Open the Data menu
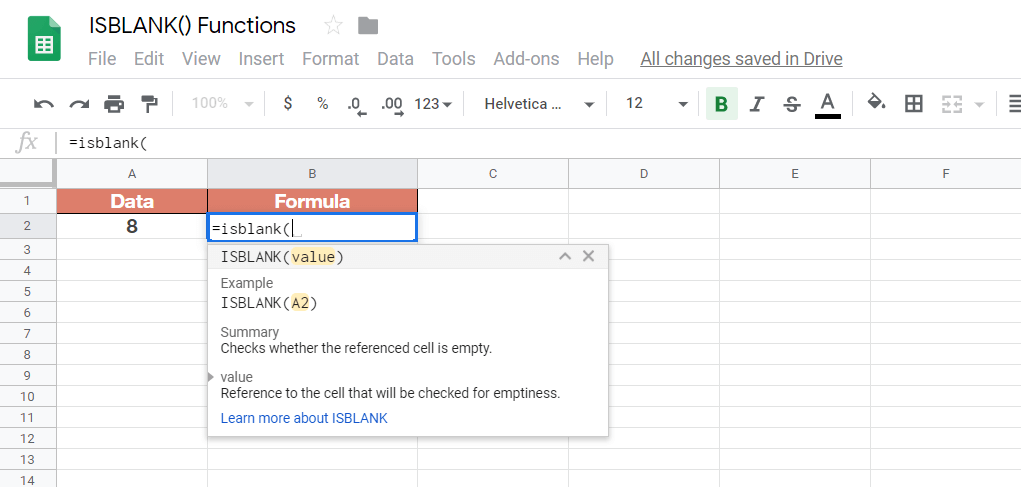The height and width of the screenshot is (487, 1021). pyautogui.click(x=395, y=59)
